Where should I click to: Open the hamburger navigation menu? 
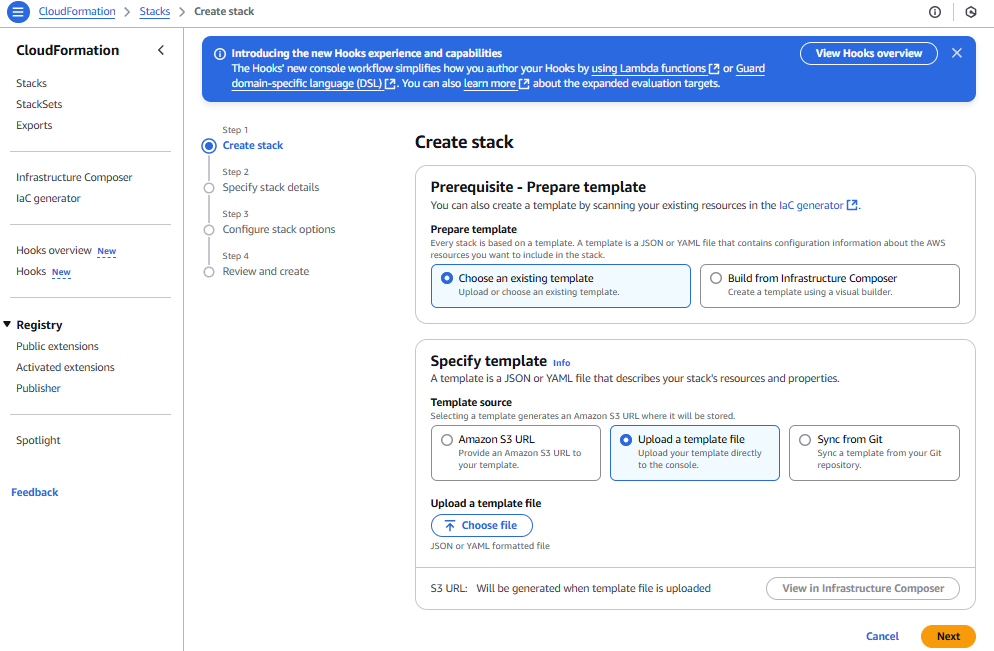pos(18,11)
